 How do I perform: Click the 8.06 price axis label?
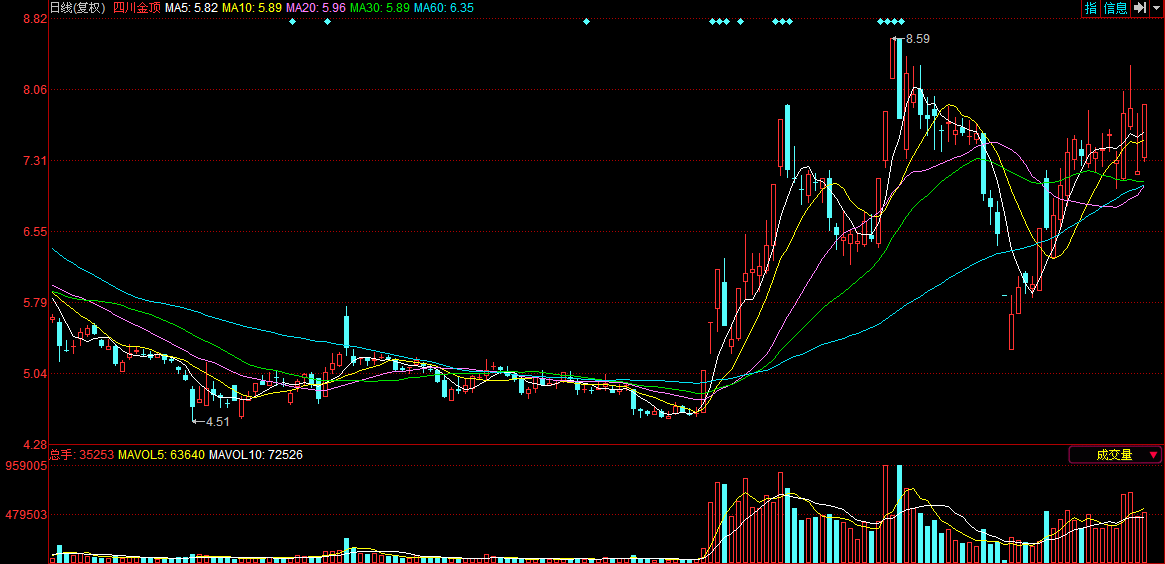click(36, 90)
